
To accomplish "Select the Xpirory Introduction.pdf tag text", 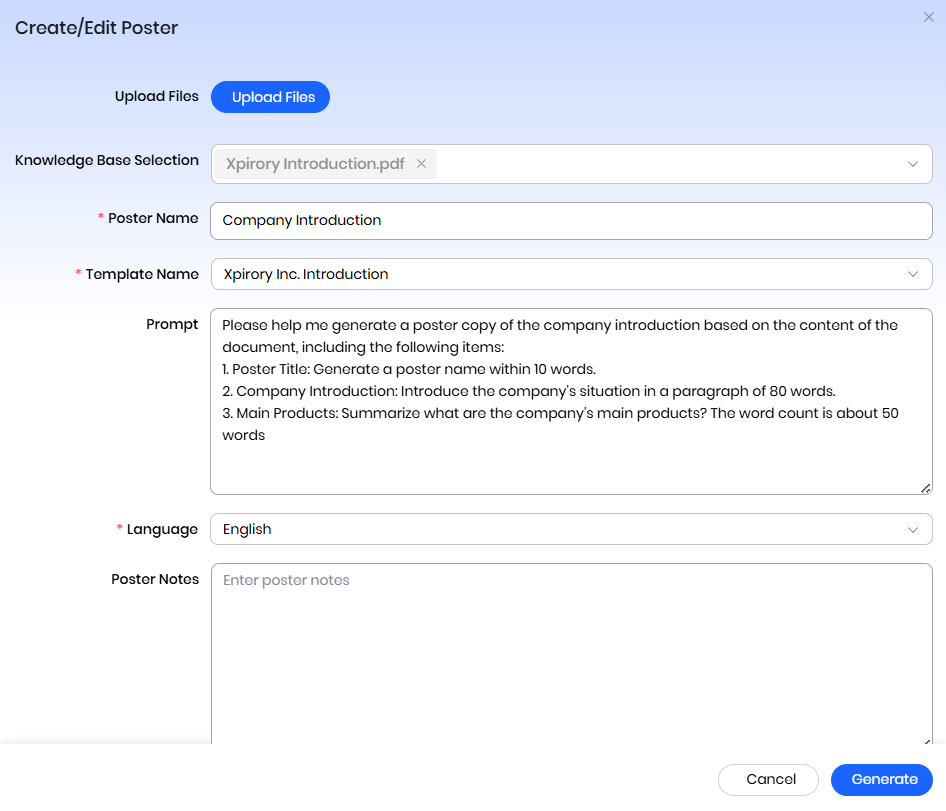I will click(x=315, y=164).
